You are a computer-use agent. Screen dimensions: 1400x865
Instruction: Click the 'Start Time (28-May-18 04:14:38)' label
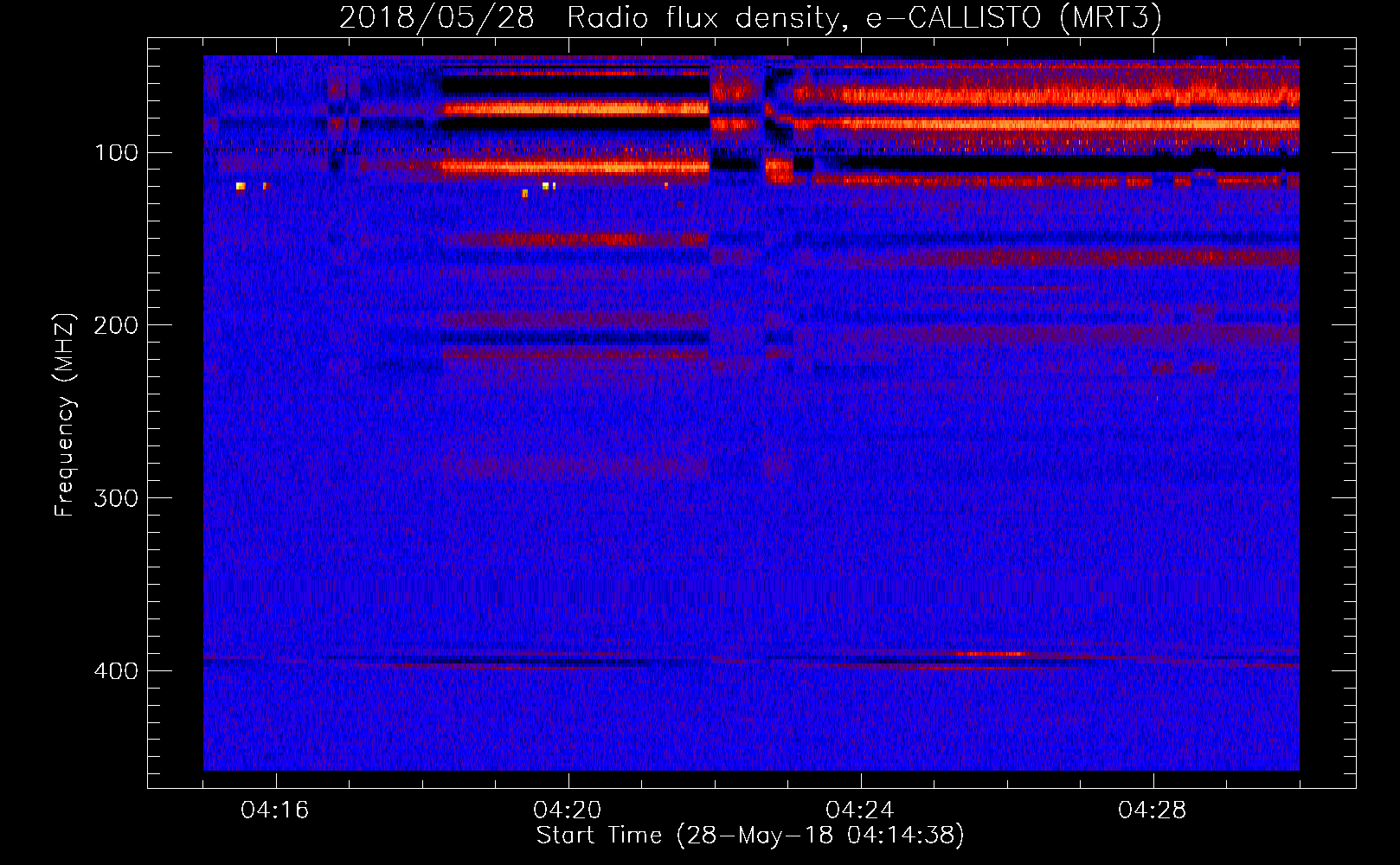click(x=750, y=836)
